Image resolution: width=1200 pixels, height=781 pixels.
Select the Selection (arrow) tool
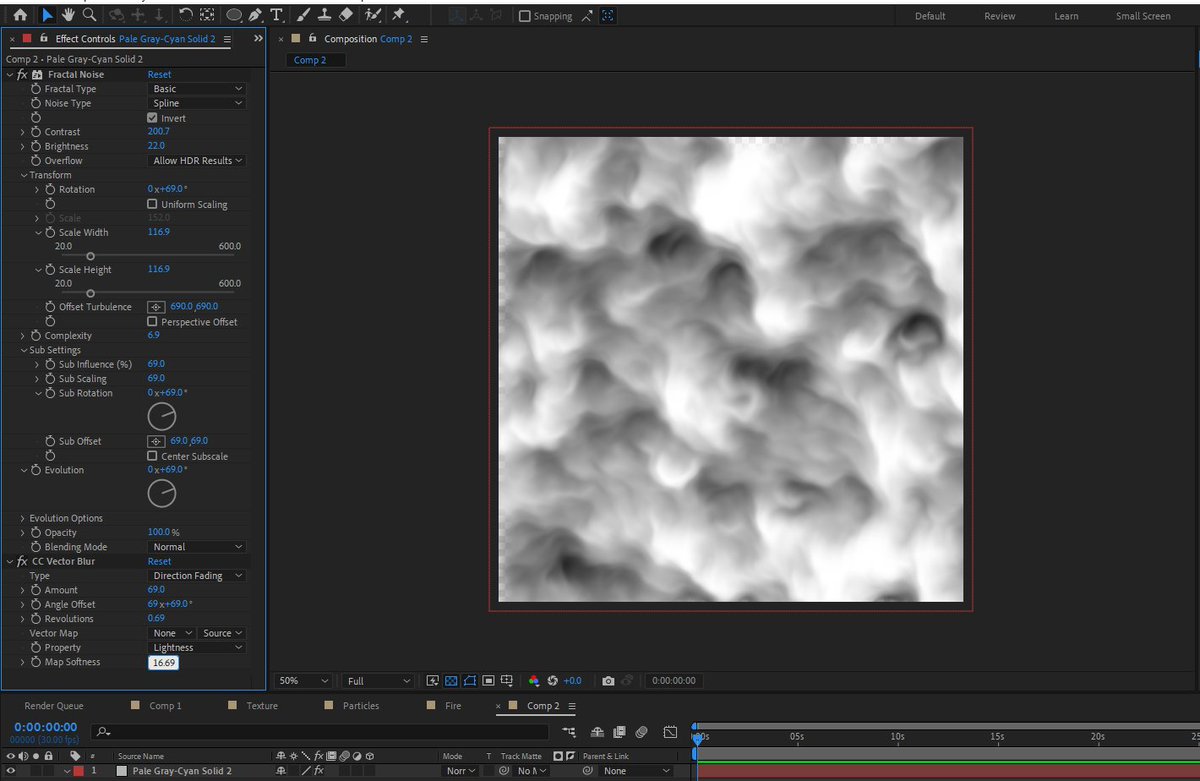tap(47, 15)
